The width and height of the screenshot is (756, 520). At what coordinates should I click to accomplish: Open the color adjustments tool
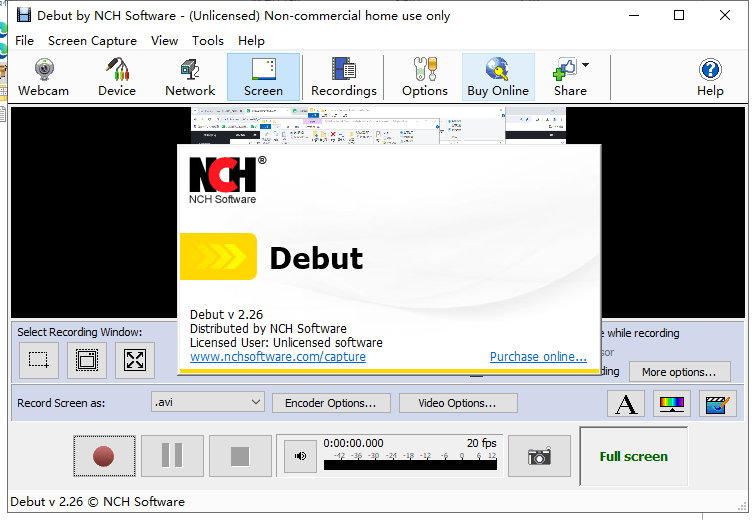[x=672, y=404]
